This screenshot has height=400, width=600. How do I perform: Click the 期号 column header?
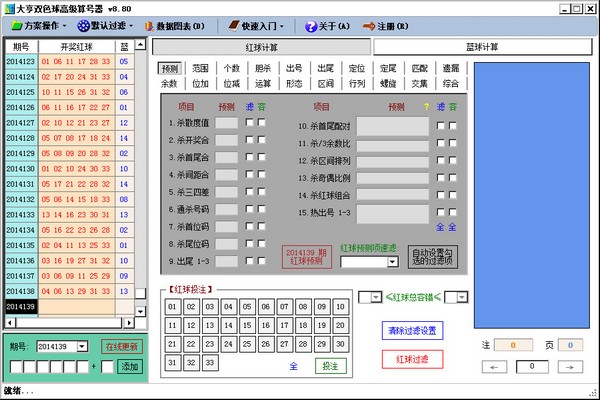(x=21, y=47)
